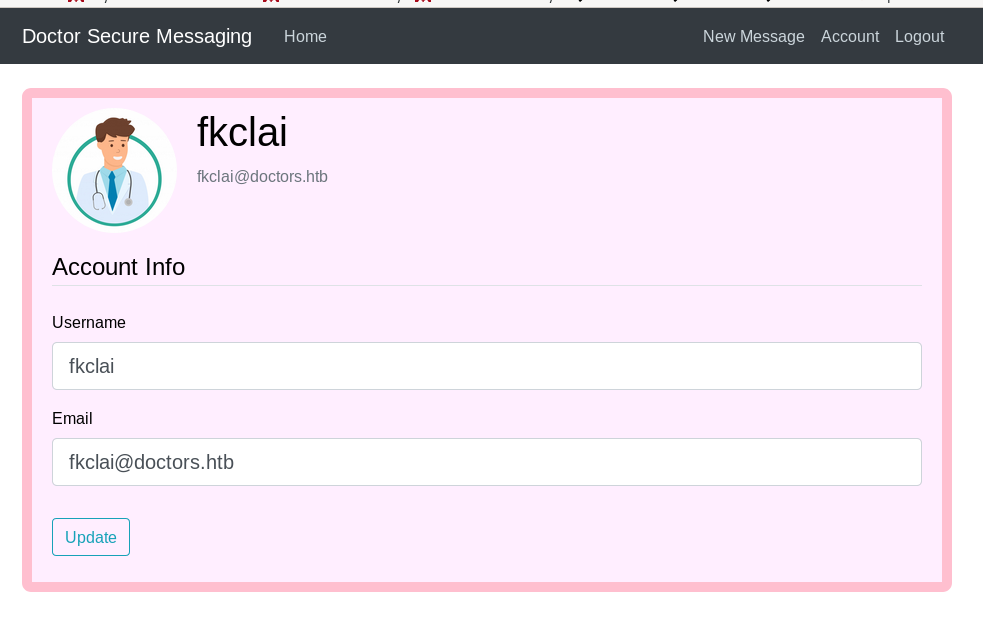This screenshot has height=632, width=983.
Task: Click the gray fkclai@doctors.htb text under the heading
Action: (x=262, y=177)
